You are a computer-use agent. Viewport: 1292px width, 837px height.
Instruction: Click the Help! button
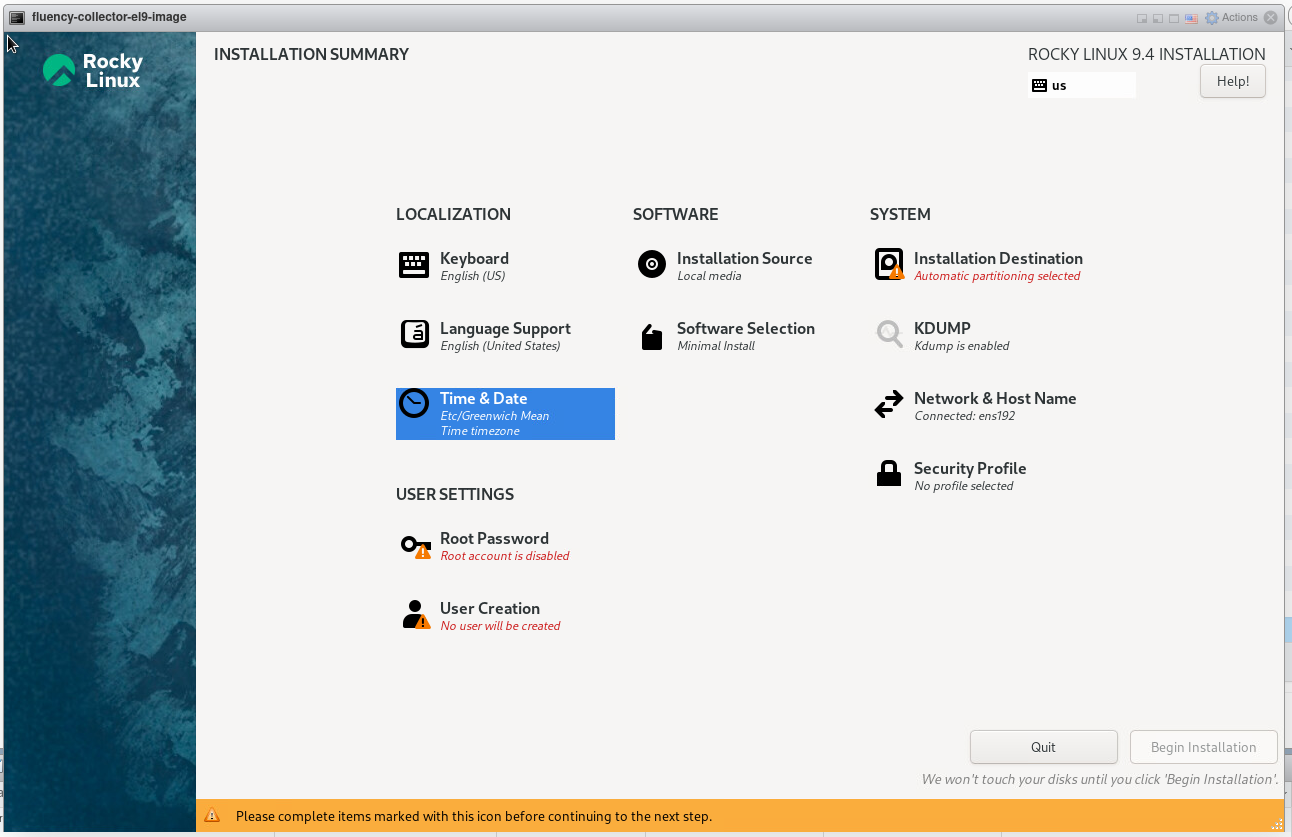pos(1232,81)
